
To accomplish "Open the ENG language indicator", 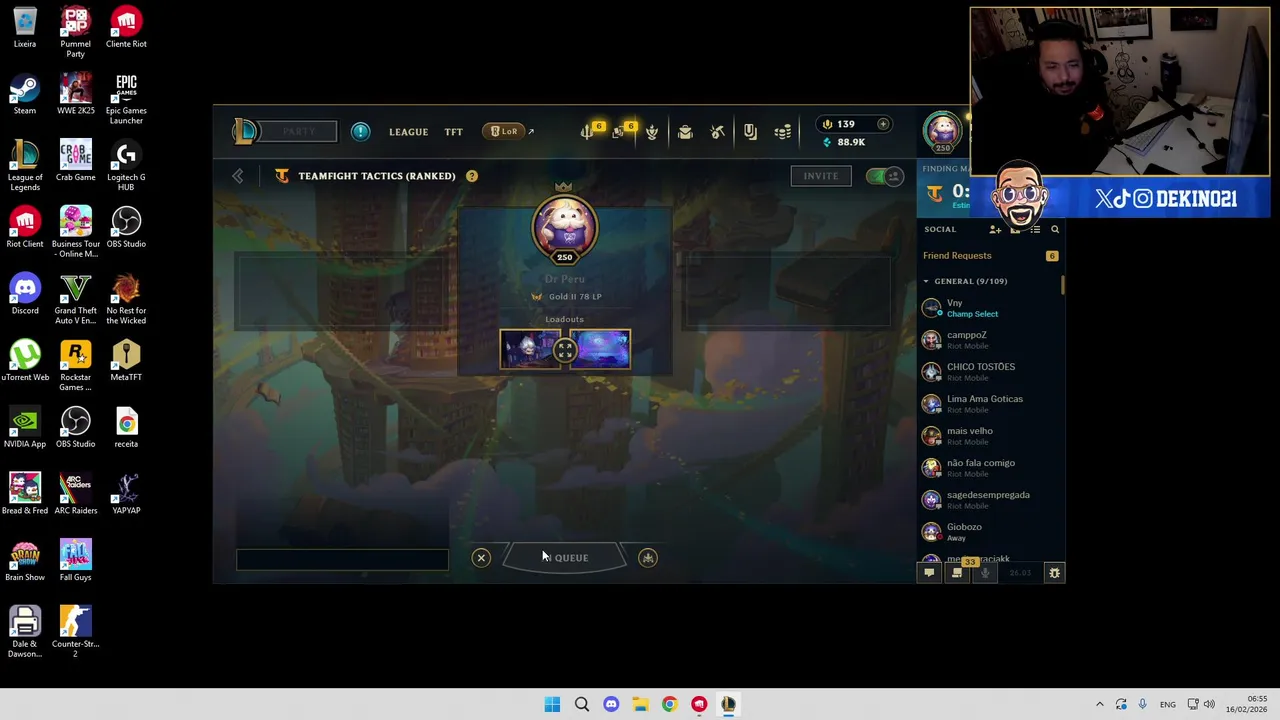I will pyautogui.click(x=1167, y=705).
